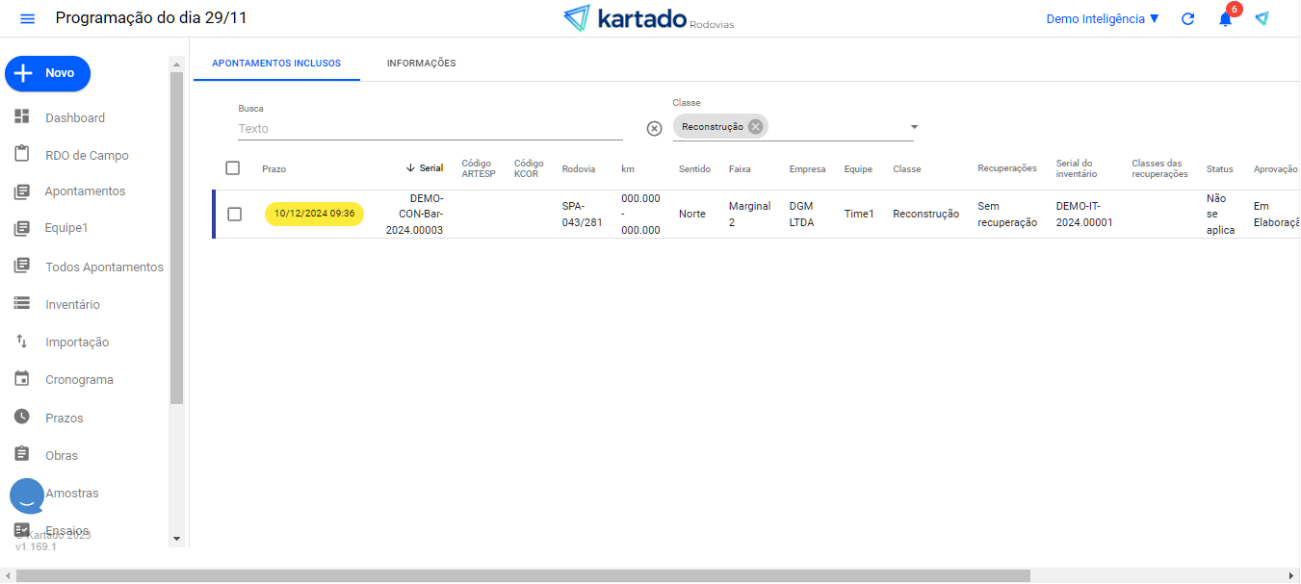Click the Novo button
The image size is (1301, 584).
(48, 73)
